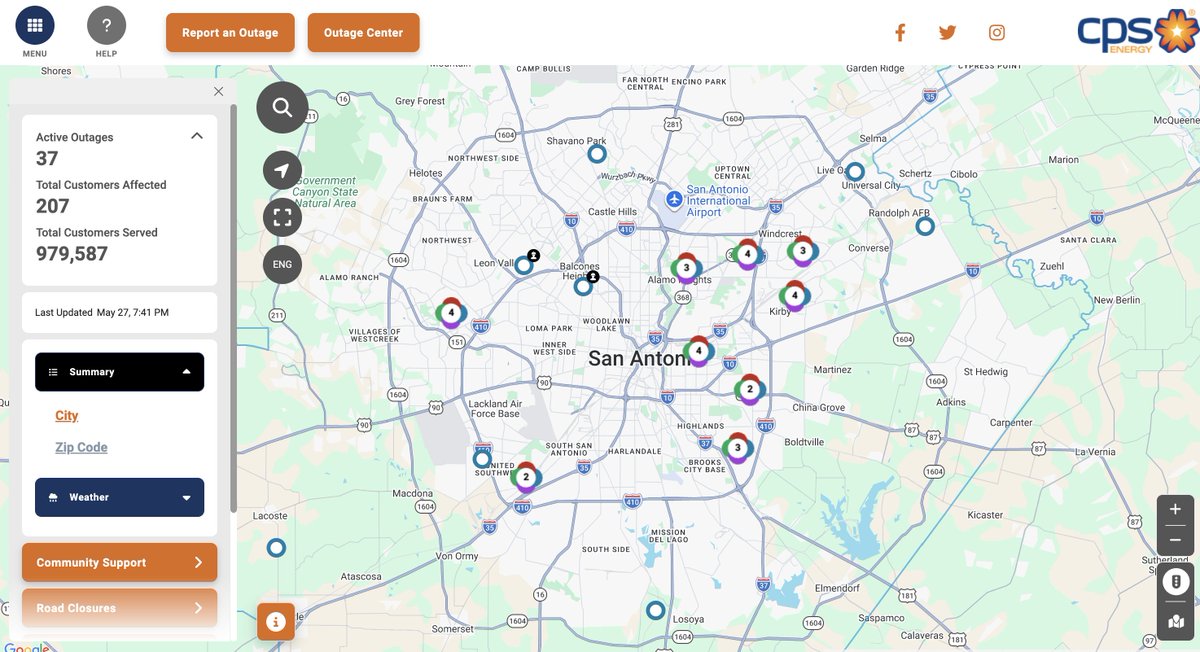Expand the Weather dropdown
The image size is (1200, 652).
(120, 497)
